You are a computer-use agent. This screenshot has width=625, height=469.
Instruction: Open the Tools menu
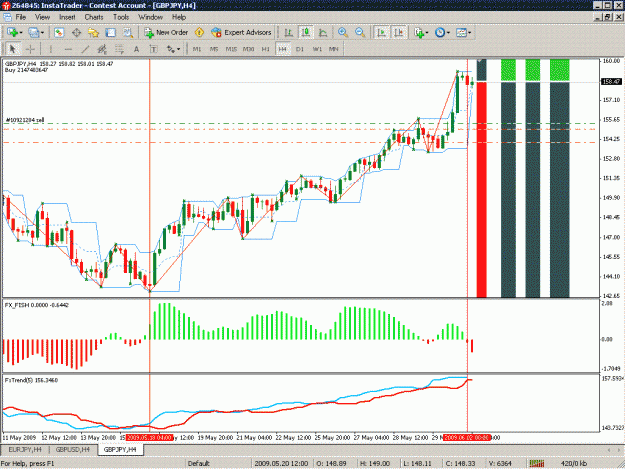(x=121, y=17)
